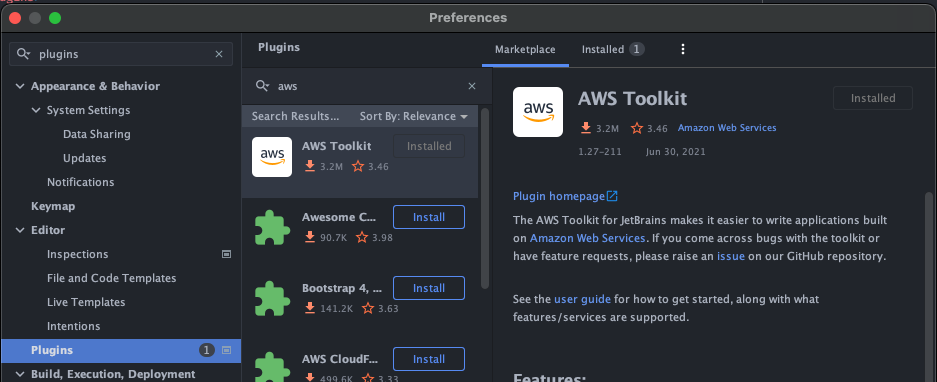
Task: Open File and Code Templates settings
Action: point(112,278)
